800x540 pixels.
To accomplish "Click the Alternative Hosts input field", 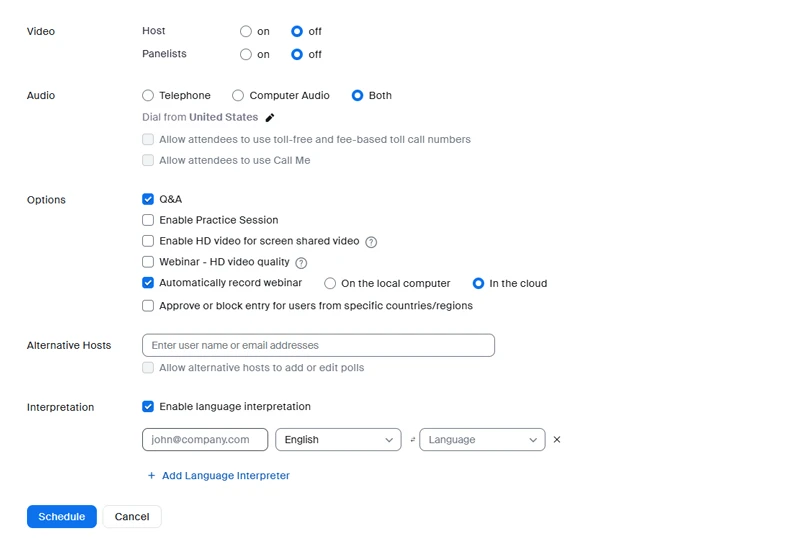I will click(x=318, y=346).
